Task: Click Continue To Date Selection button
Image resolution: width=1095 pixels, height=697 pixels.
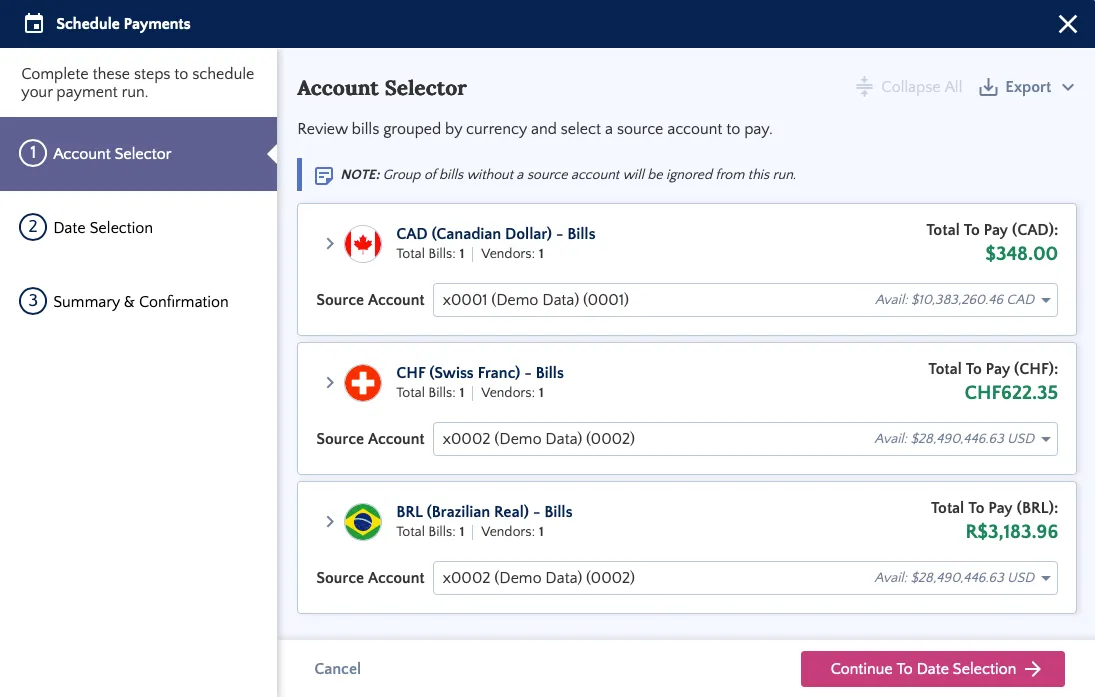Action: click(932, 668)
